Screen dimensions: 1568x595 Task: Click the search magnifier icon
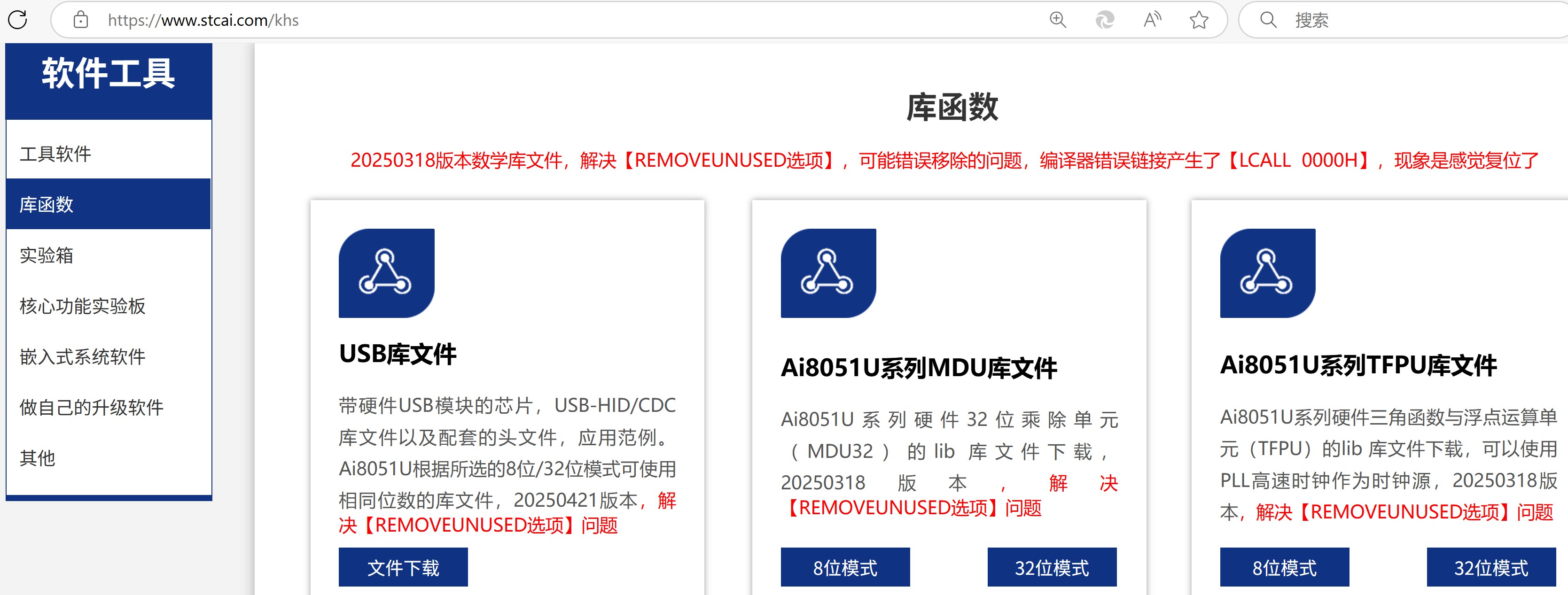coord(1269,20)
